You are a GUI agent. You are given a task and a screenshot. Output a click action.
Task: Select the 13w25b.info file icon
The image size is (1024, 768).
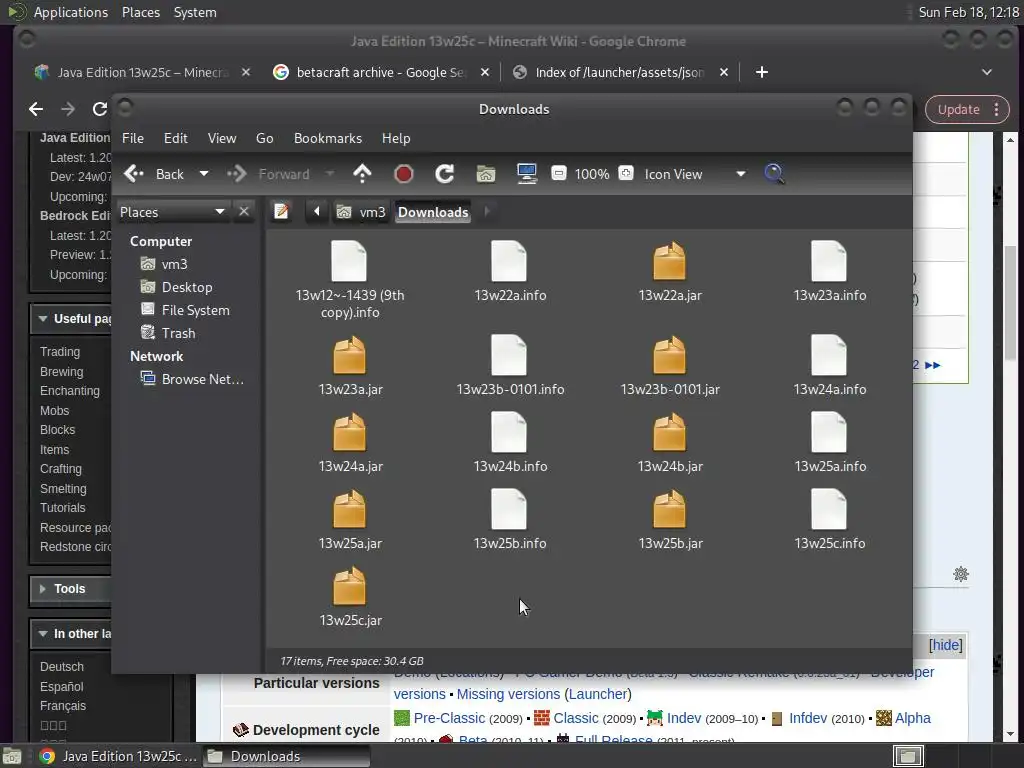coord(509,509)
